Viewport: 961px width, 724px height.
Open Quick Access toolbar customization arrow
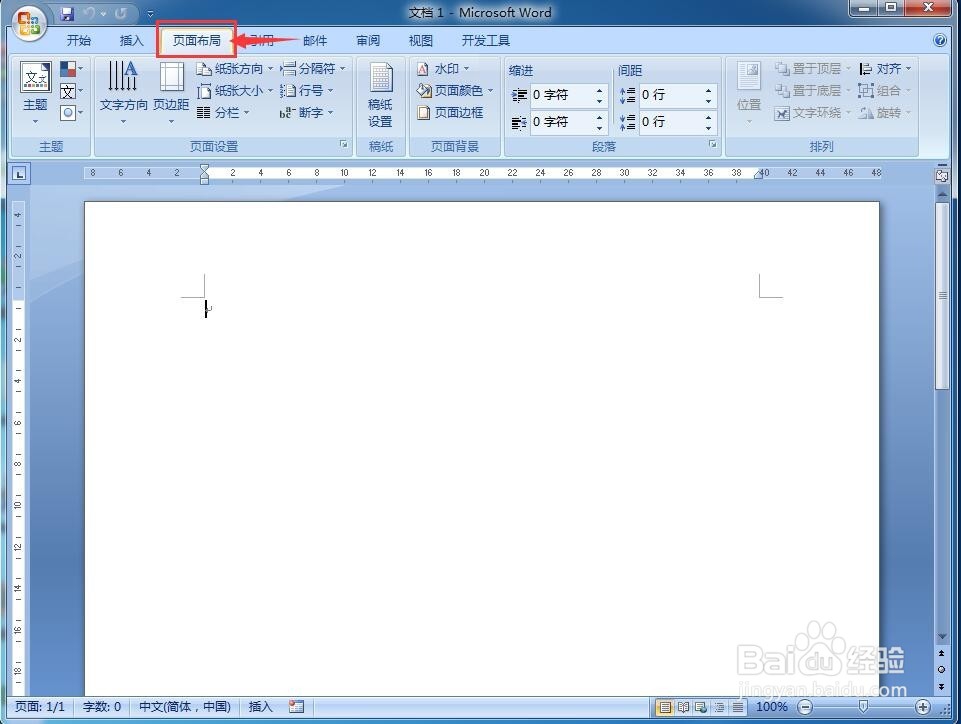click(x=150, y=13)
